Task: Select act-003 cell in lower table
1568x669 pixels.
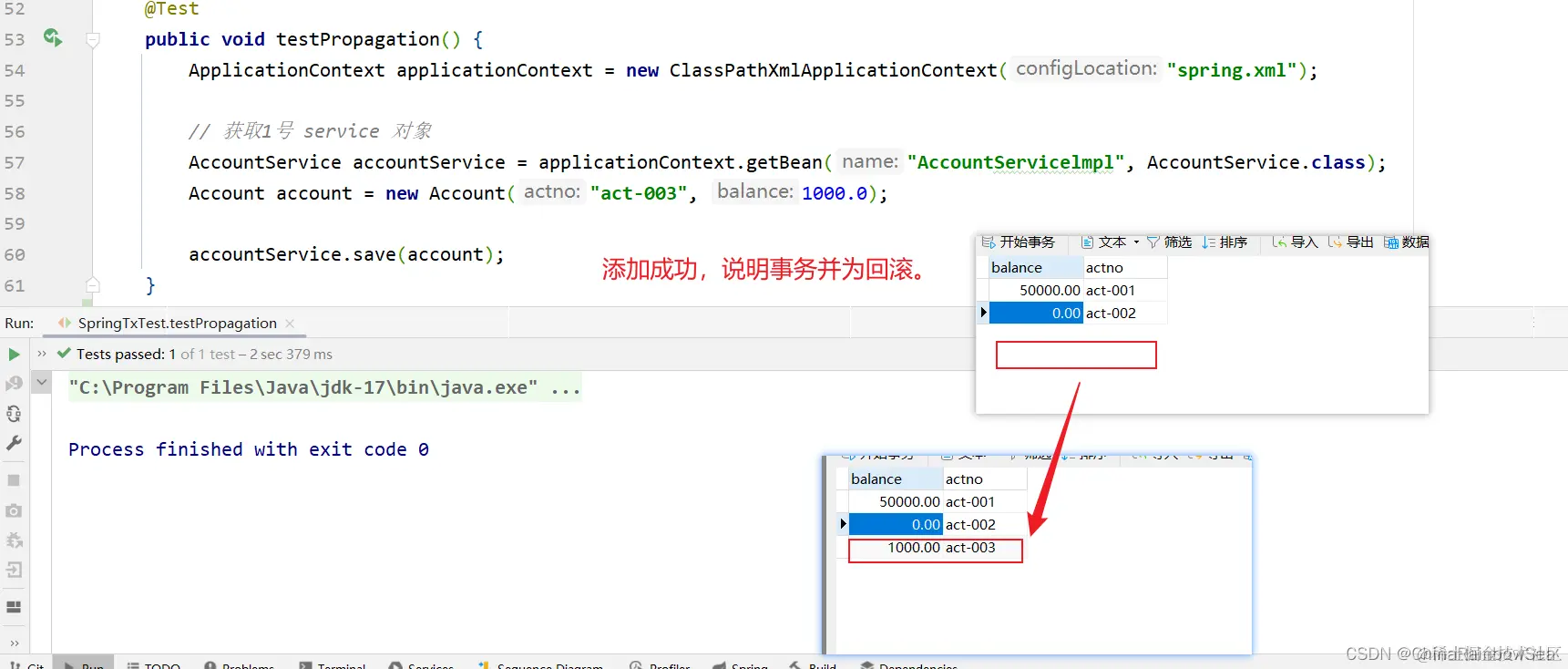Action: point(985,548)
